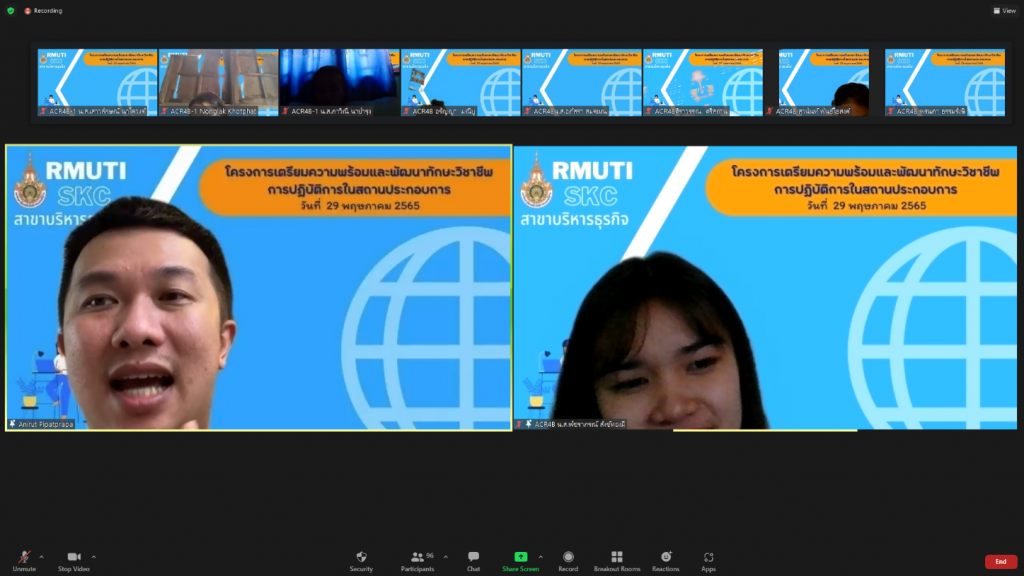Viewport: 1024px width, 576px height.
Task: Open the Apps panel
Action: [x=708, y=560]
